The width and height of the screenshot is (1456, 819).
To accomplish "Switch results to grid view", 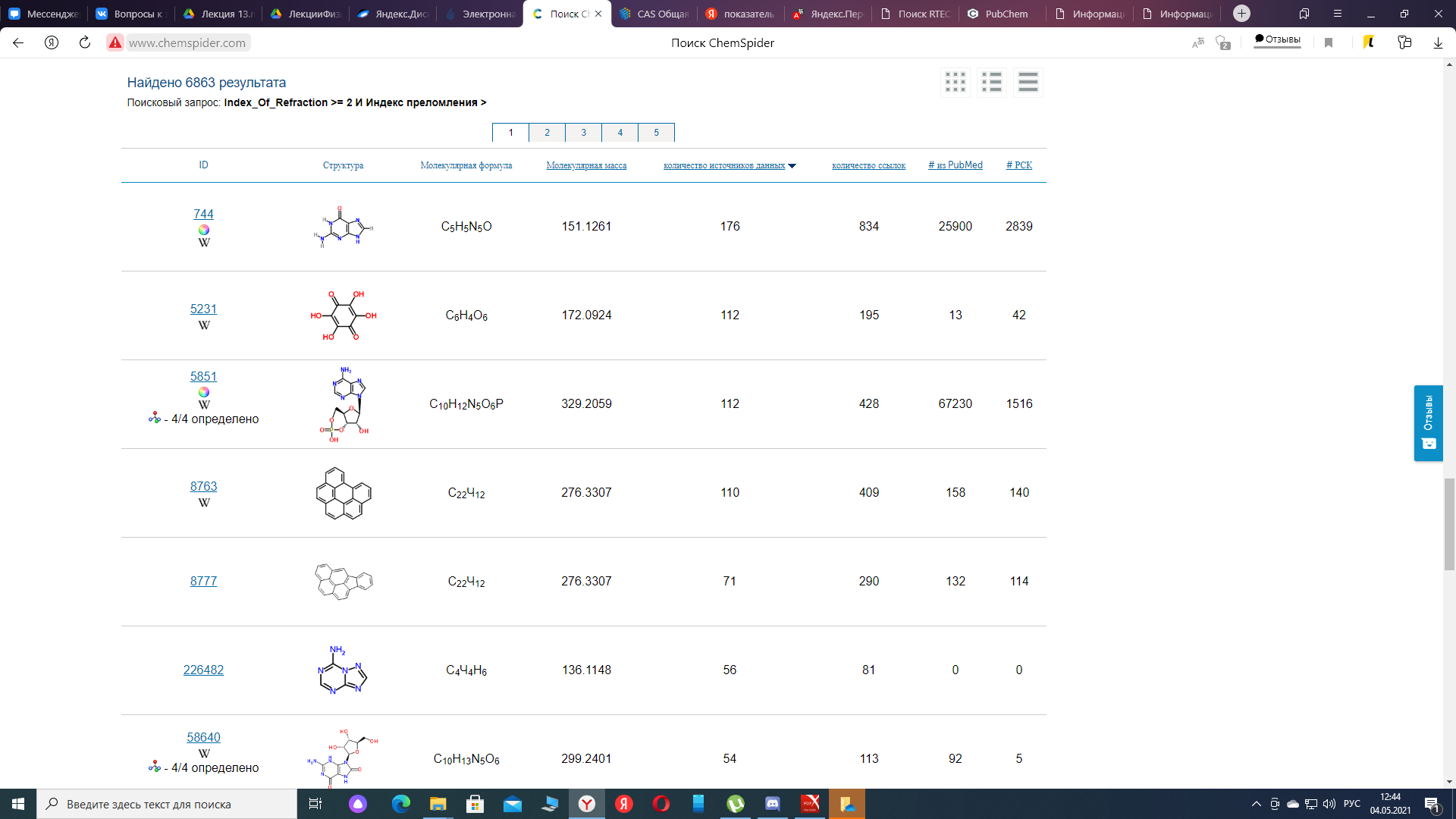I will pos(955,82).
